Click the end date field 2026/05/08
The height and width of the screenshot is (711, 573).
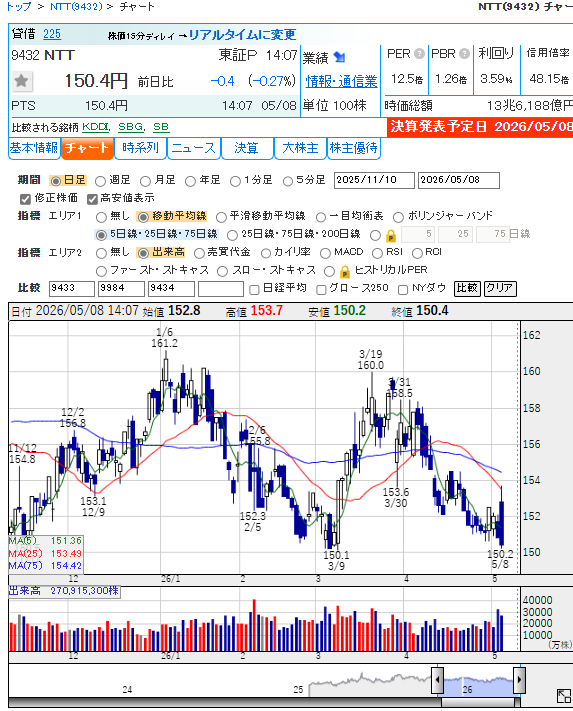[x=458, y=180]
